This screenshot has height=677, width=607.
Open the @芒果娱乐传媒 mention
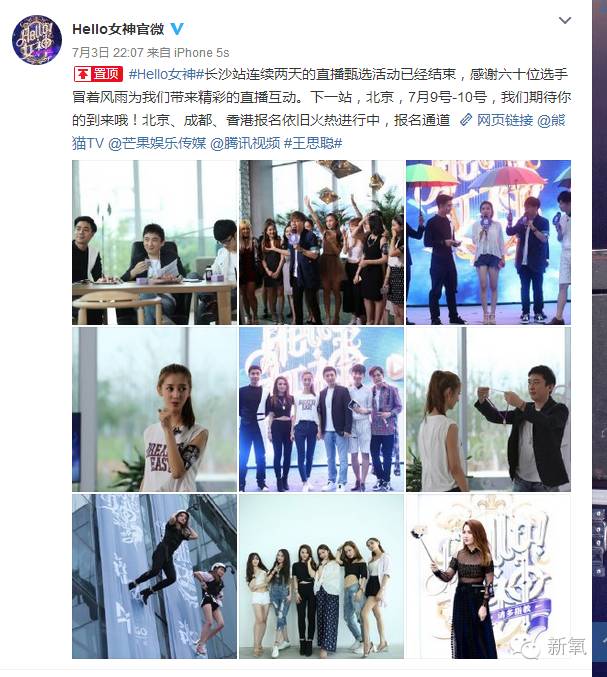coord(157,143)
